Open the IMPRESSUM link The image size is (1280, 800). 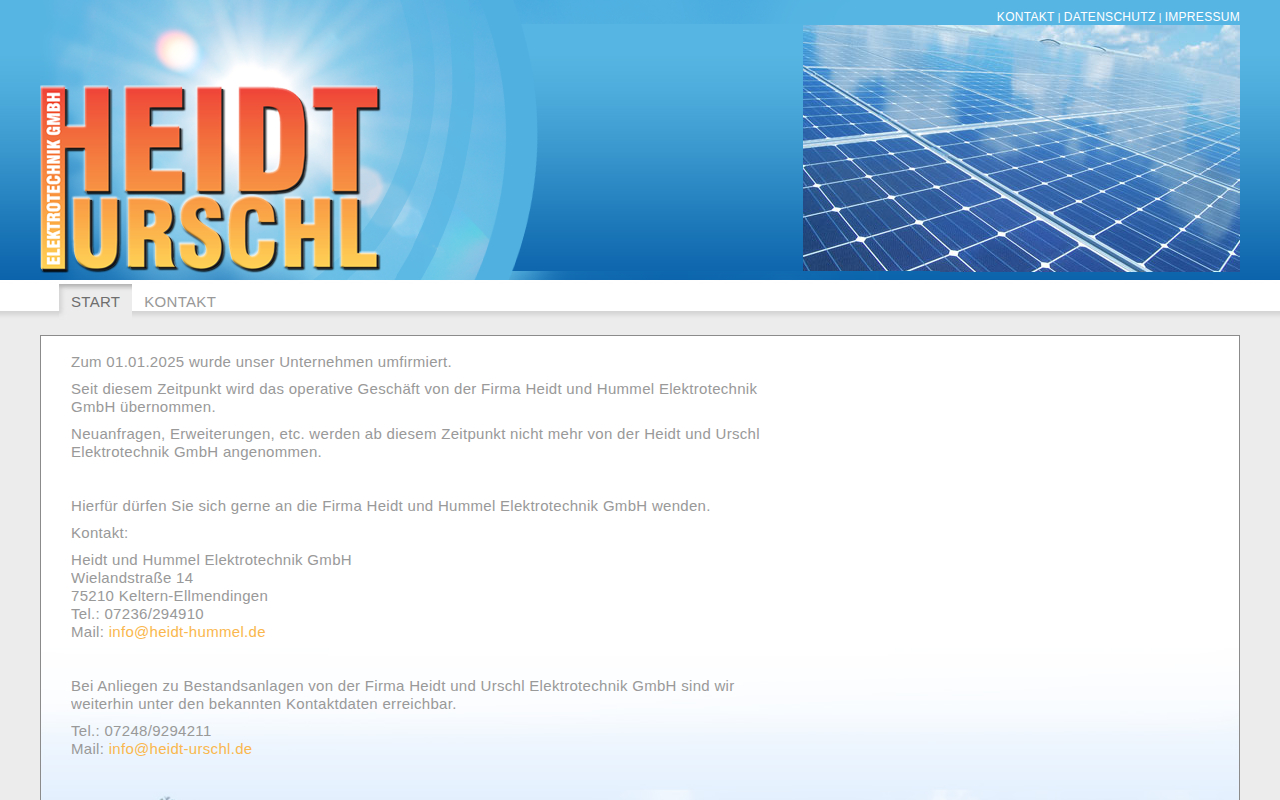[1202, 17]
